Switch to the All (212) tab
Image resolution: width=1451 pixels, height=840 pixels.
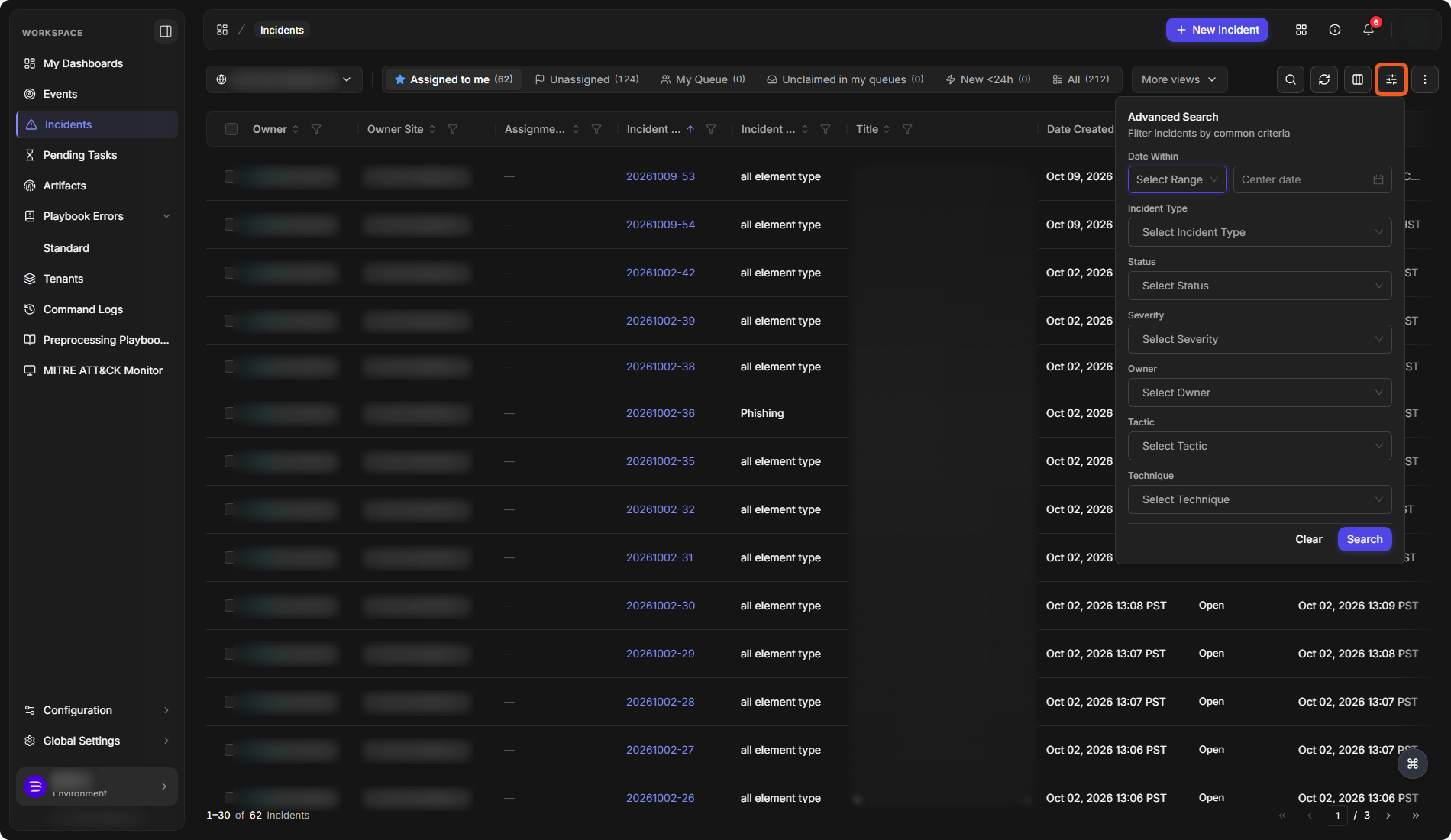(1081, 79)
